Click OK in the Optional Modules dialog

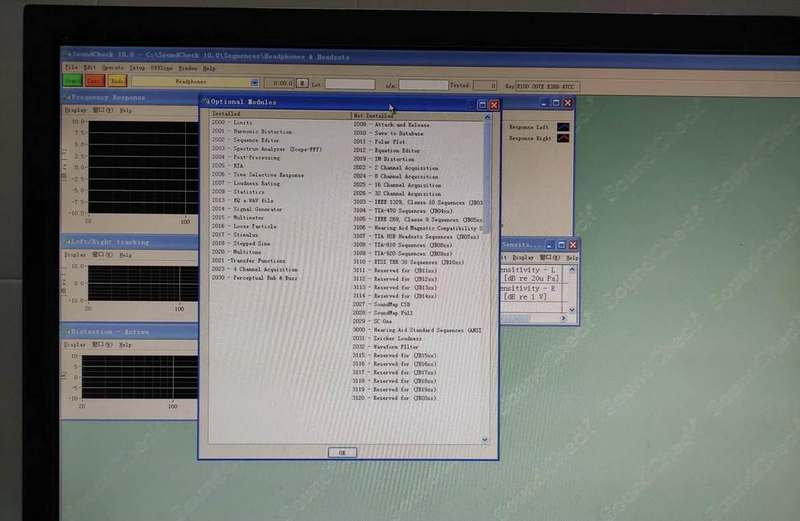coord(342,452)
